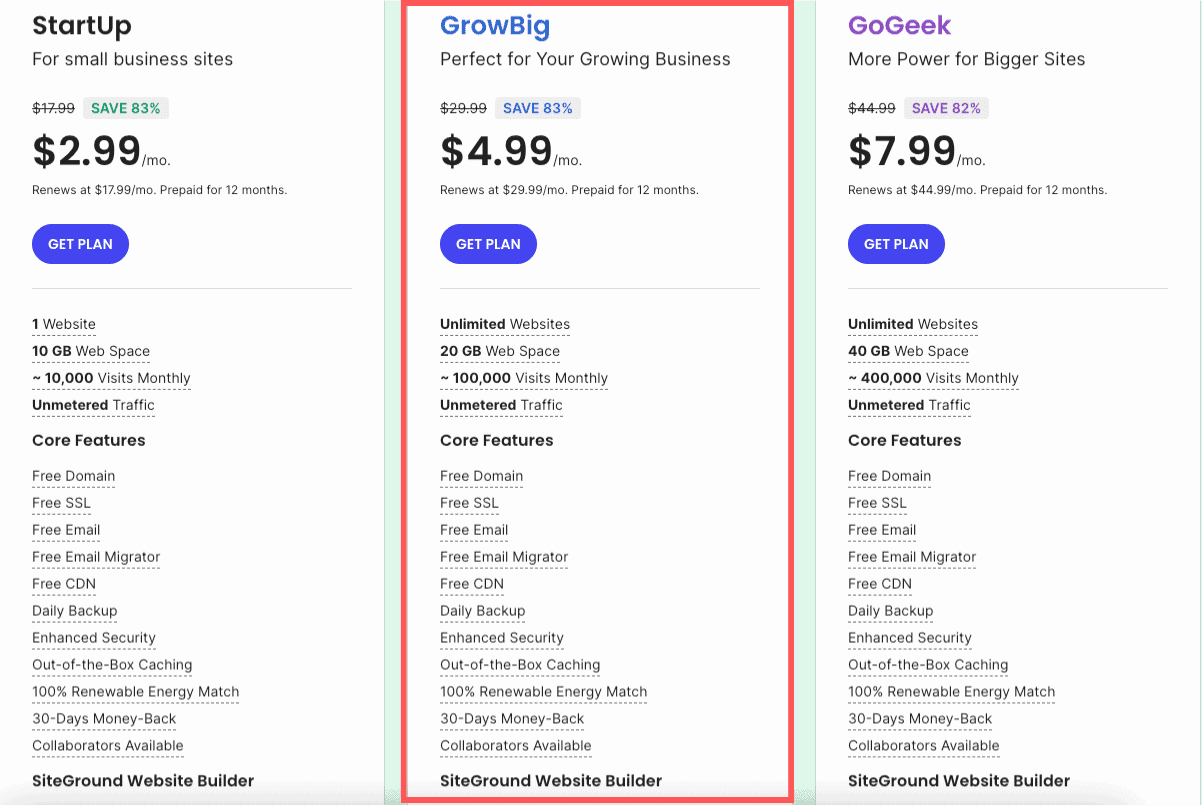Click Out-of-the-Box Caching under GoGeek
The height and width of the screenshot is (806, 1202).
928,665
